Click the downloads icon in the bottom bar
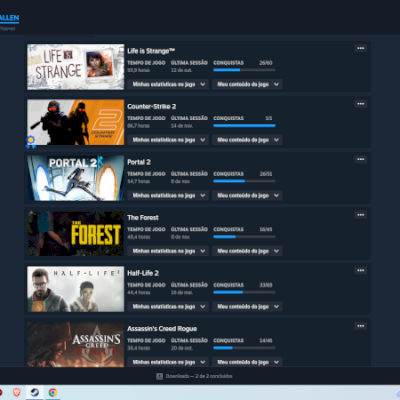This screenshot has height=400, width=400. [x=159, y=376]
